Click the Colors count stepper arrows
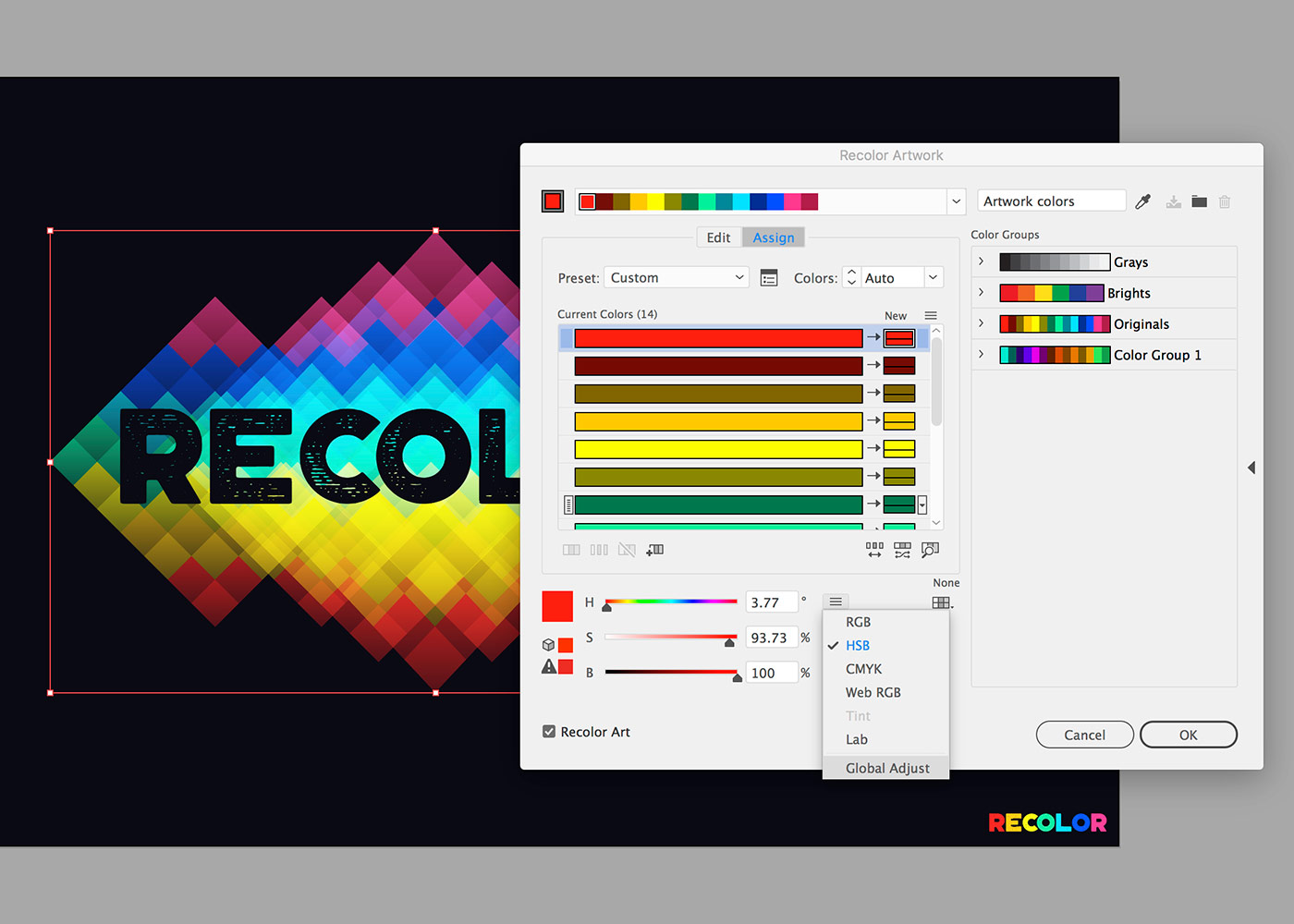This screenshot has width=1294, height=924. 851,278
